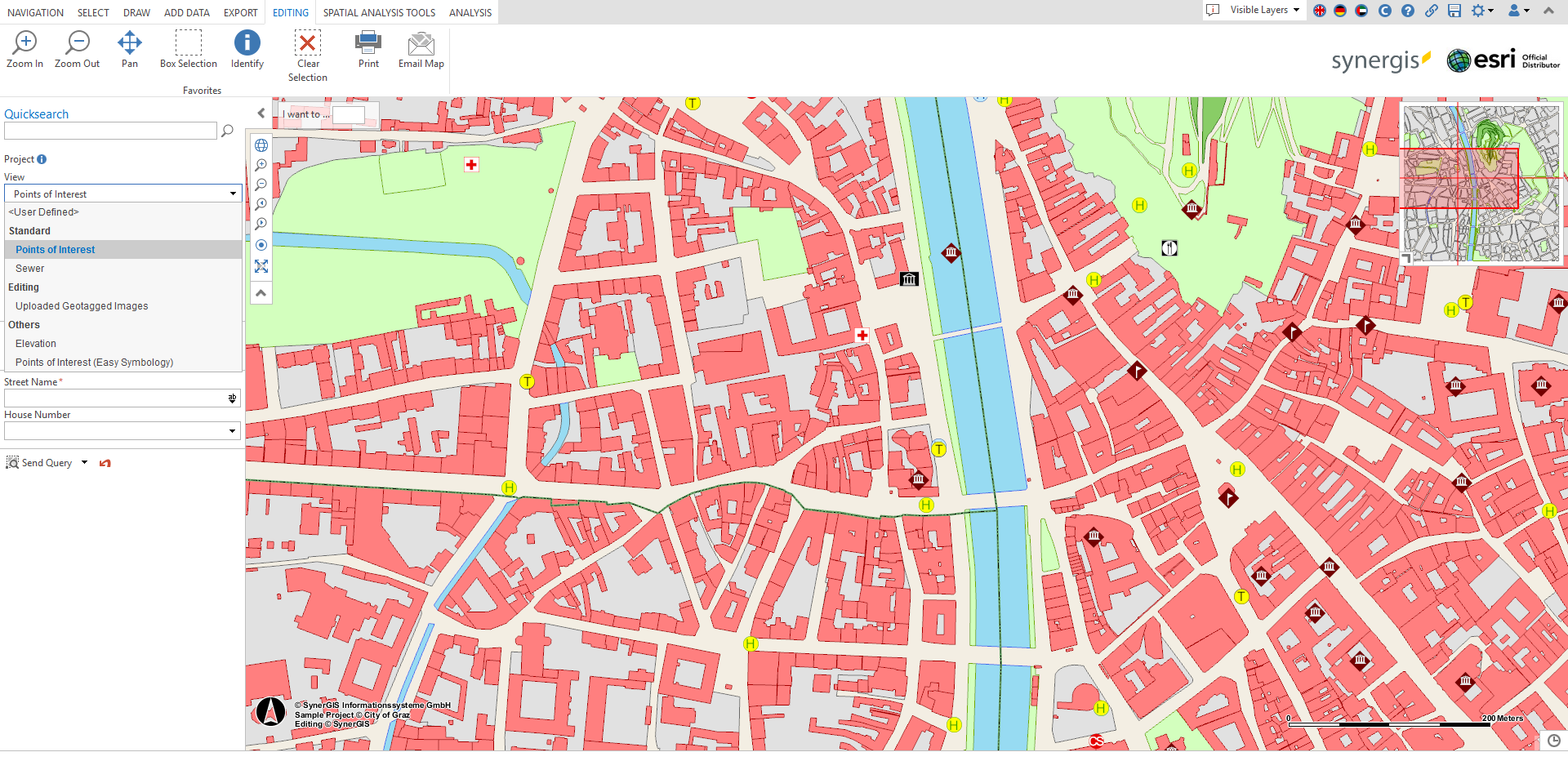Select the Identify tool
Viewport: 1568px width, 770px height.
[247, 49]
